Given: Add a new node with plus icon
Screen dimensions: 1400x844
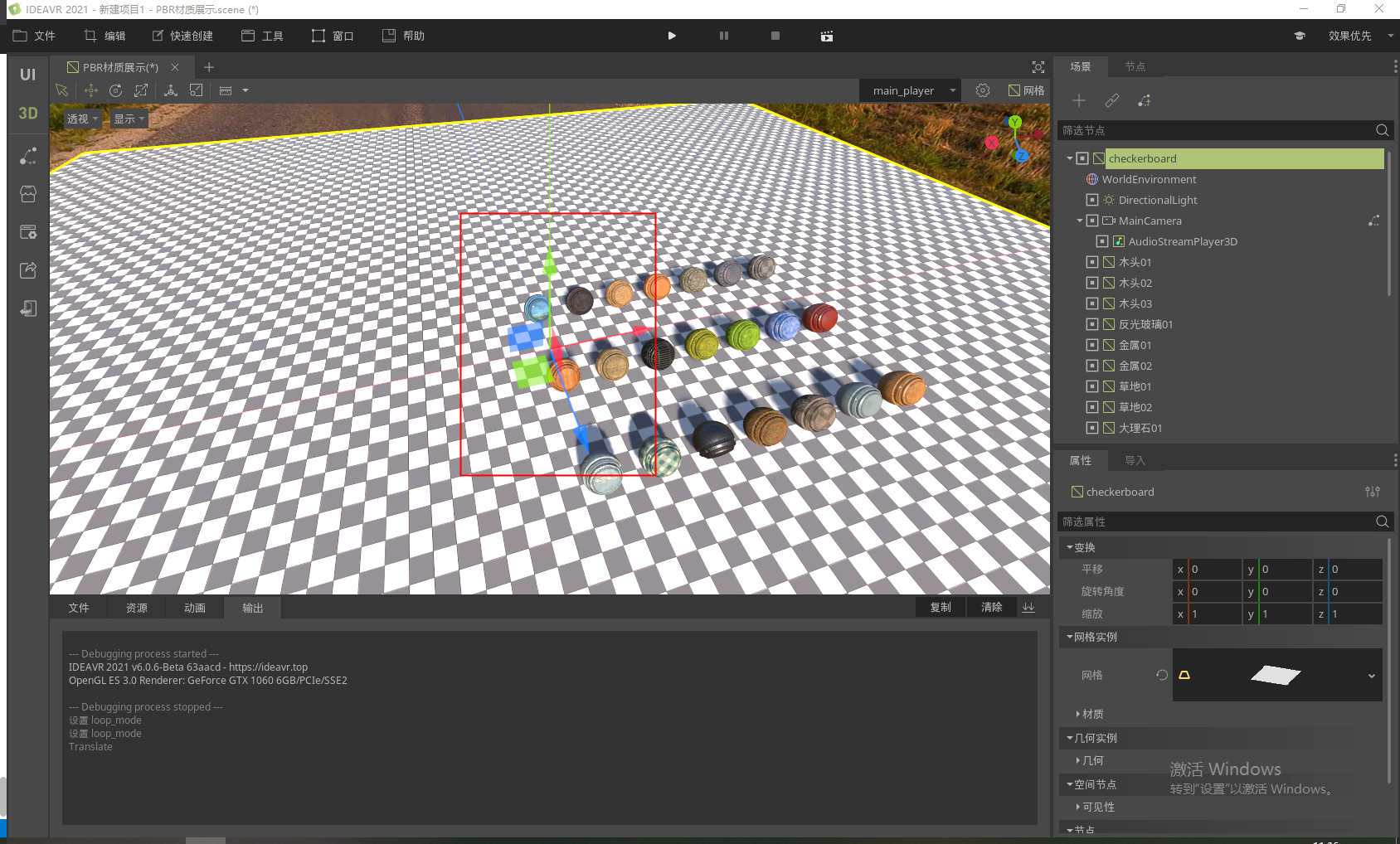Looking at the screenshot, I should pyautogui.click(x=1079, y=100).
